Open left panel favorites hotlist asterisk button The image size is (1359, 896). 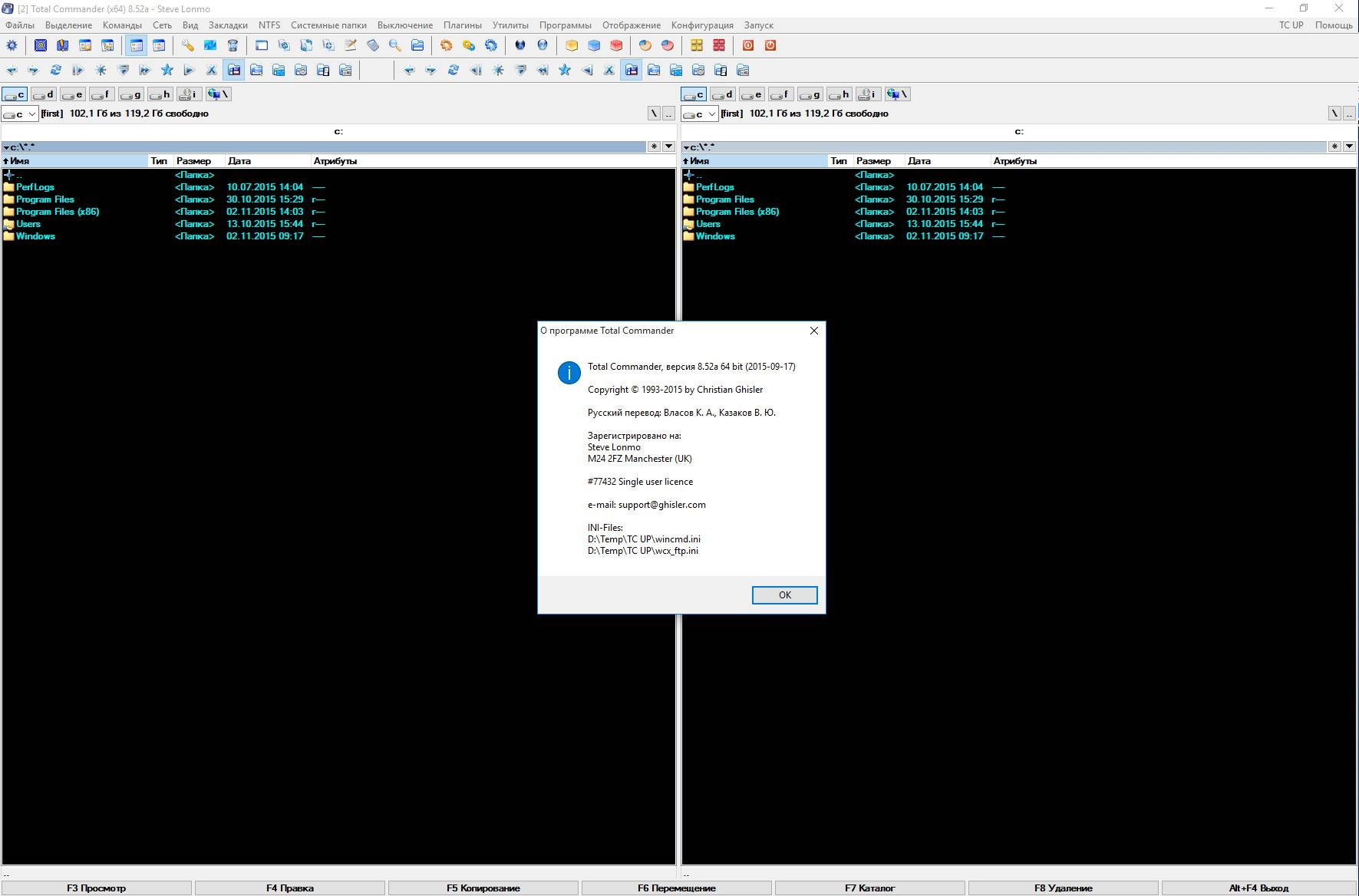654,147
